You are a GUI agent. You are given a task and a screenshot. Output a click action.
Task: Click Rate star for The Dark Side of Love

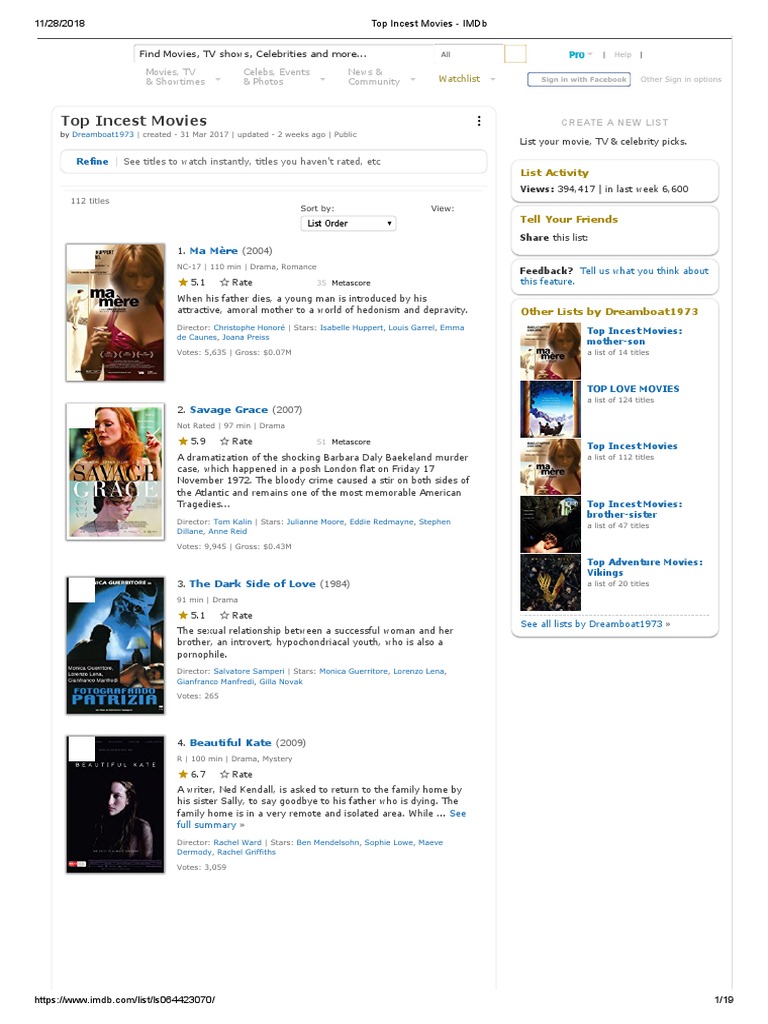pyautogui.click(x=225, y=615)
